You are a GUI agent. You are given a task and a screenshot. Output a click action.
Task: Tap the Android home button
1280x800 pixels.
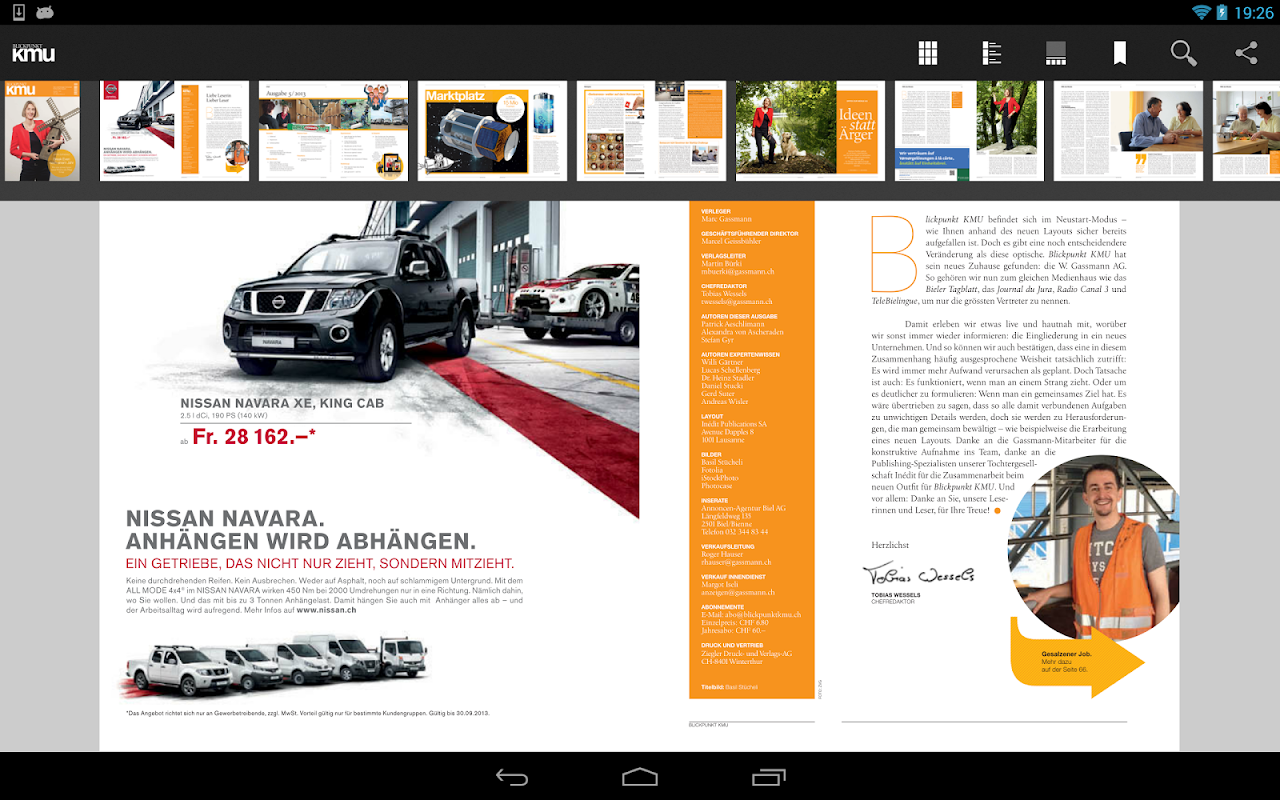point(640,777)
